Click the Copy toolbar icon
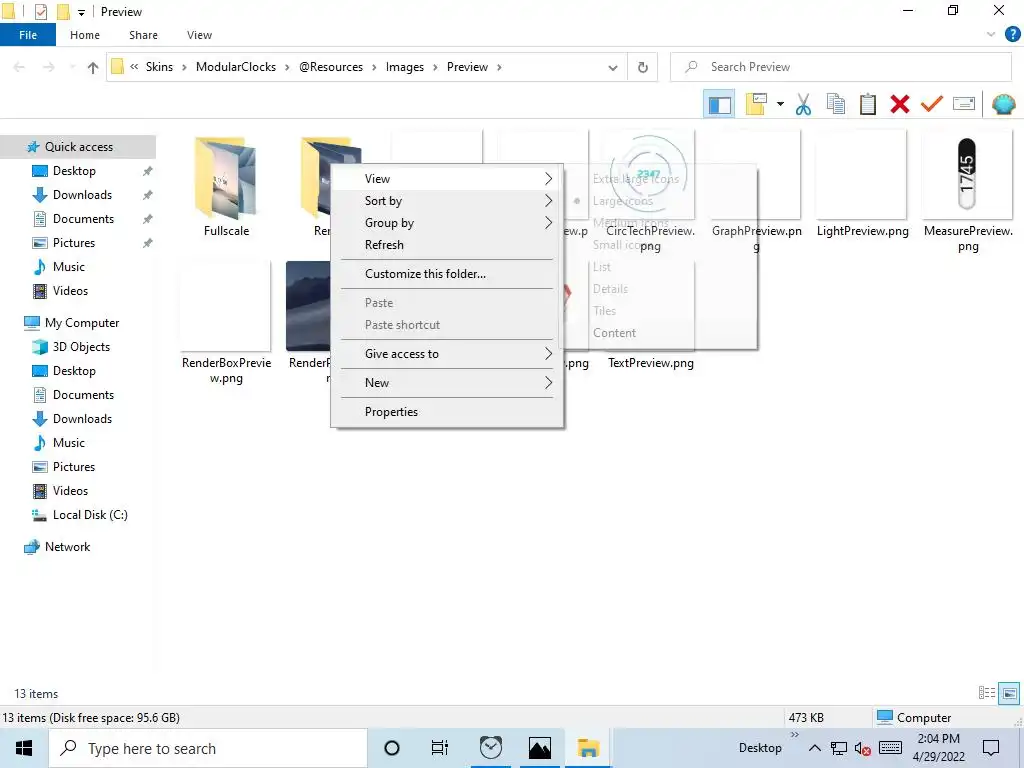 (836, 104)
